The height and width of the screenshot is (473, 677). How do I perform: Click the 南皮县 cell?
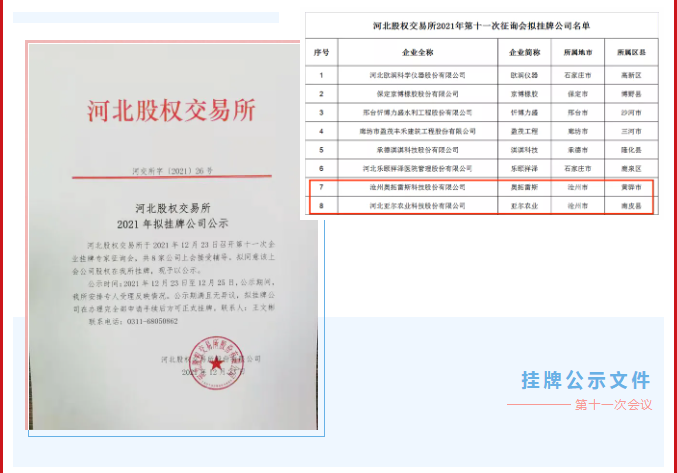[631, 206]
